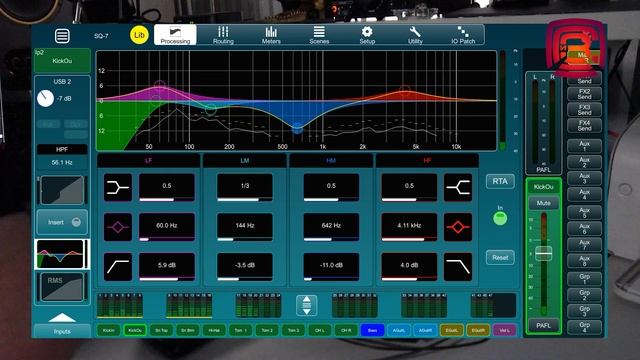Viewport: 640px width, 360px height.
Task: Click the HM gain -11.0 dB field
Action: [331, 267]
